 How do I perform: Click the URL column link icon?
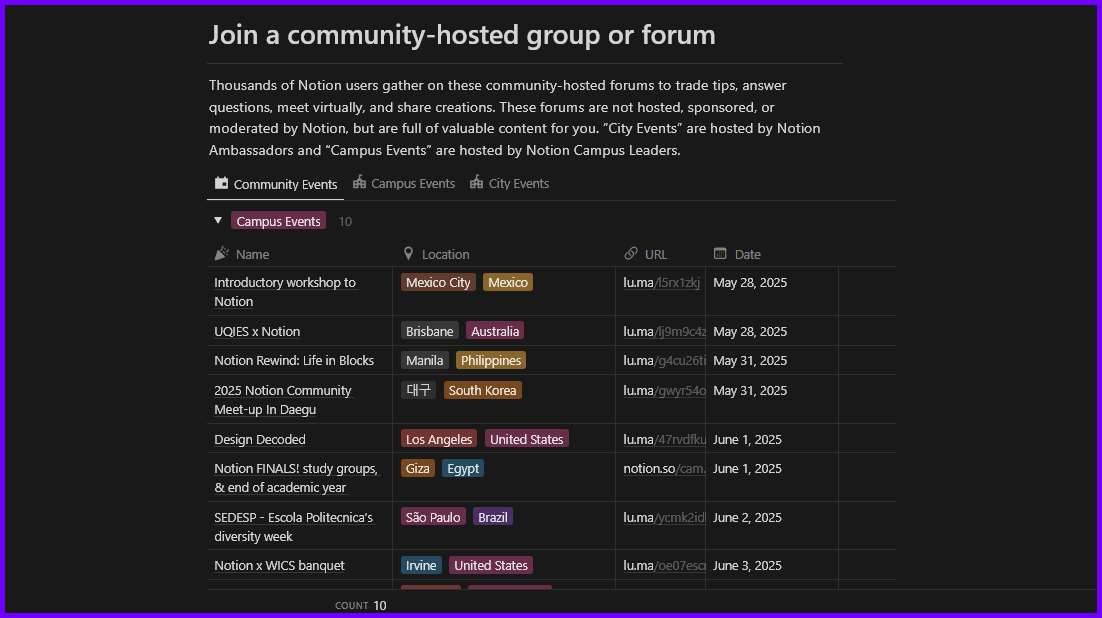[x=631, y=254]
